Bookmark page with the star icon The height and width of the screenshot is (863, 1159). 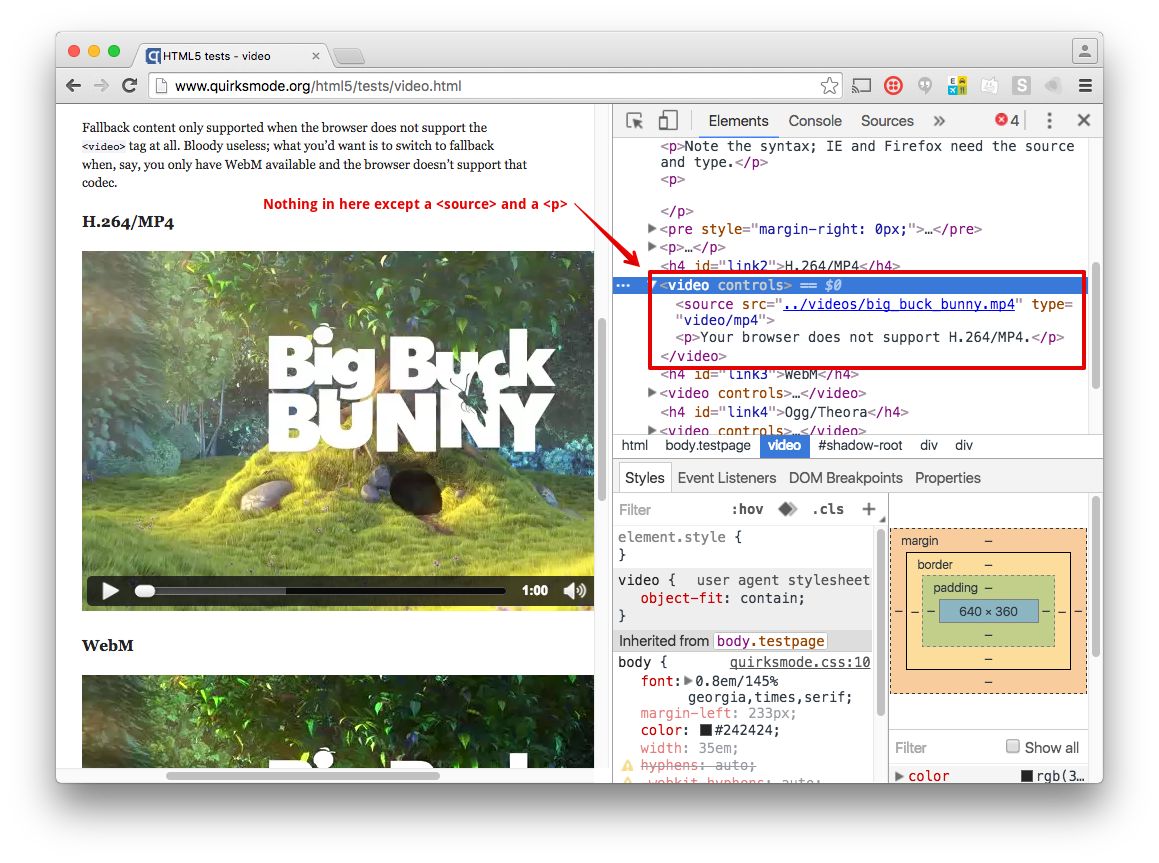coord(829,86)
